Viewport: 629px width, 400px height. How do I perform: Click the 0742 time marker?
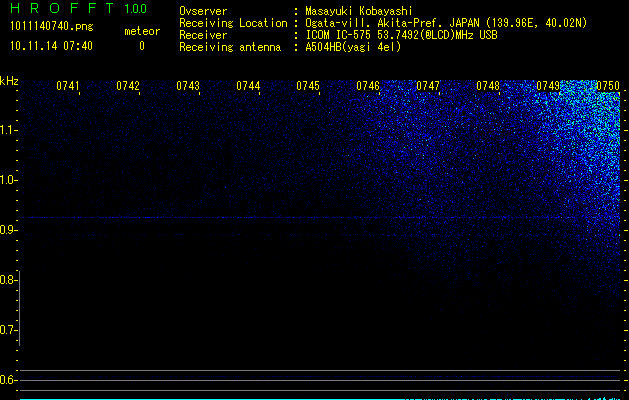[128, 86]
